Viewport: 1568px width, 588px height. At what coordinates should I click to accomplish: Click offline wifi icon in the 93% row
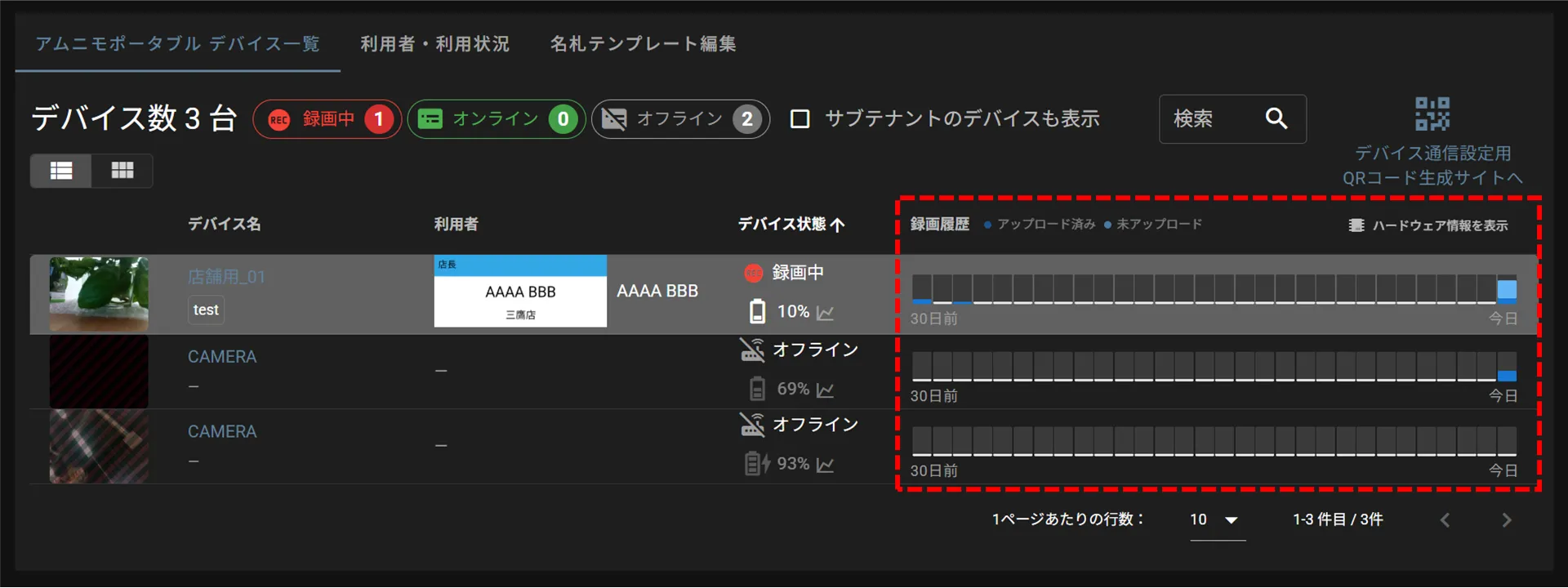752,425
